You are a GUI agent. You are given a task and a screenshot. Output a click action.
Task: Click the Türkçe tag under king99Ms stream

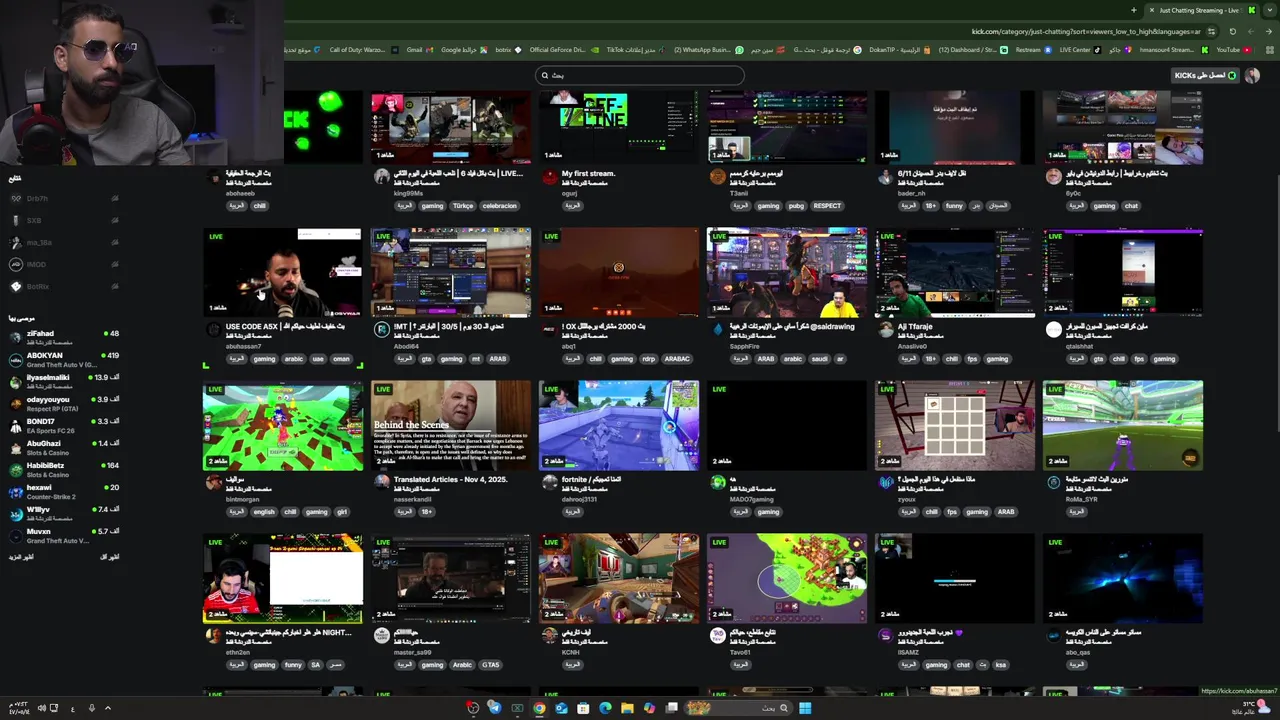[x=463, y=206]
